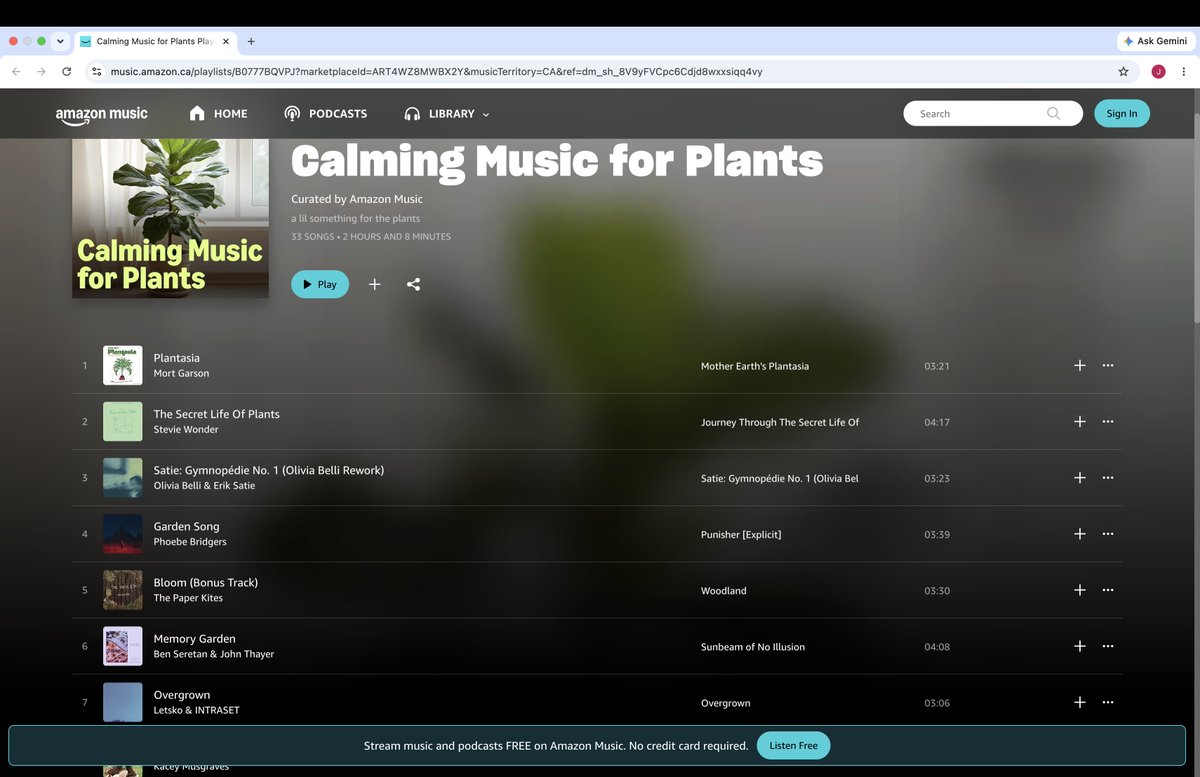The height and width of the screenshot is (777, 1200).
Task: Click Curated by Amazon Music text
Action: (x=357, y=199)
